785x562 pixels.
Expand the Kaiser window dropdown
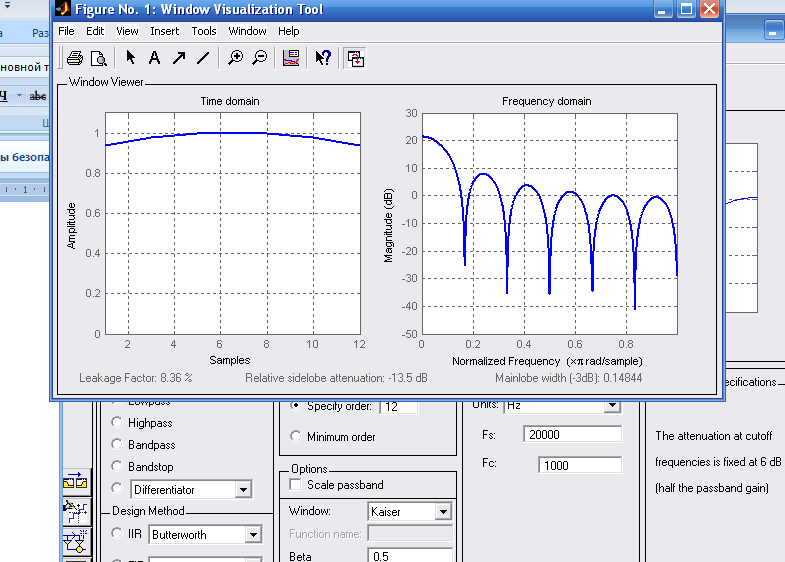point(443,512)
